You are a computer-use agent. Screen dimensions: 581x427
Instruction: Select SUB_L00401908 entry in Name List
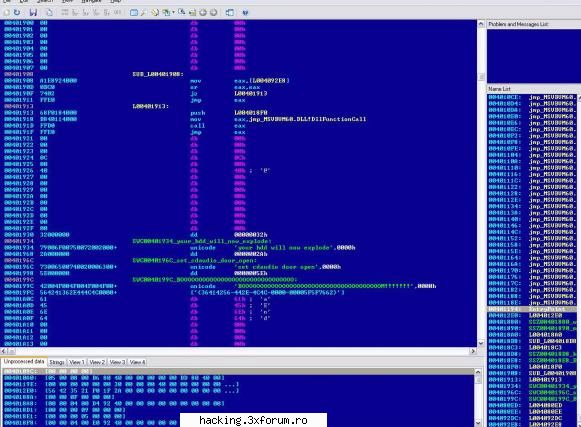(x=532, y=373)
